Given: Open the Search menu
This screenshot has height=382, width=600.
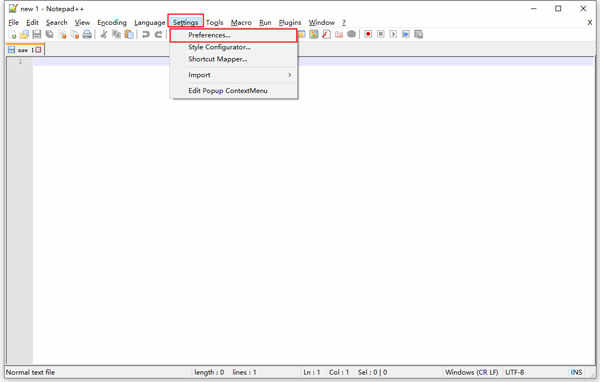Looking at the screenshot, I should tap(57, 23).
